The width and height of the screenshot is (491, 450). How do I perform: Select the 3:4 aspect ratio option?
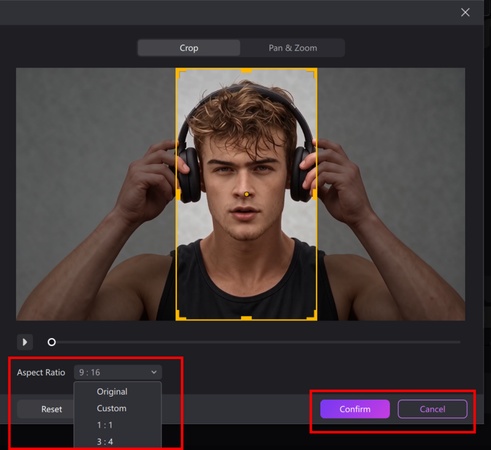[105, 442]
